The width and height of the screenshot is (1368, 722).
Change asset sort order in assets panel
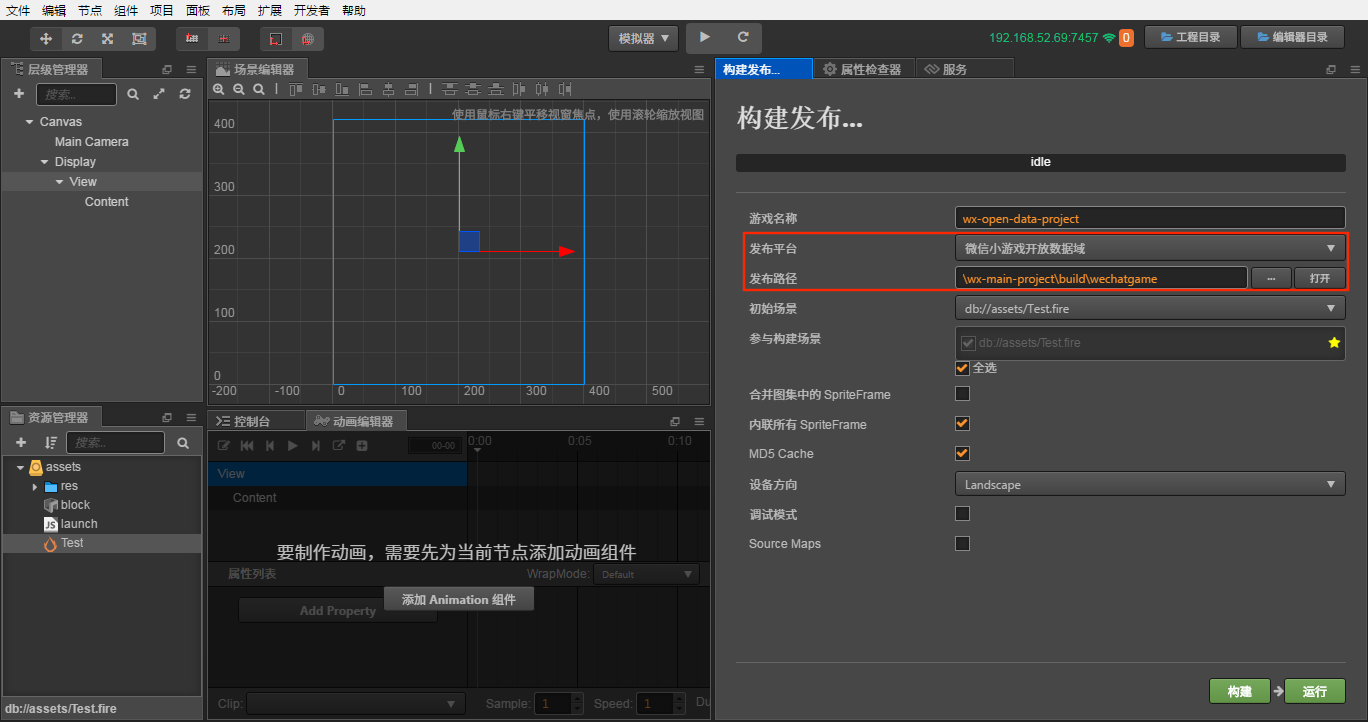click(50, 442)
